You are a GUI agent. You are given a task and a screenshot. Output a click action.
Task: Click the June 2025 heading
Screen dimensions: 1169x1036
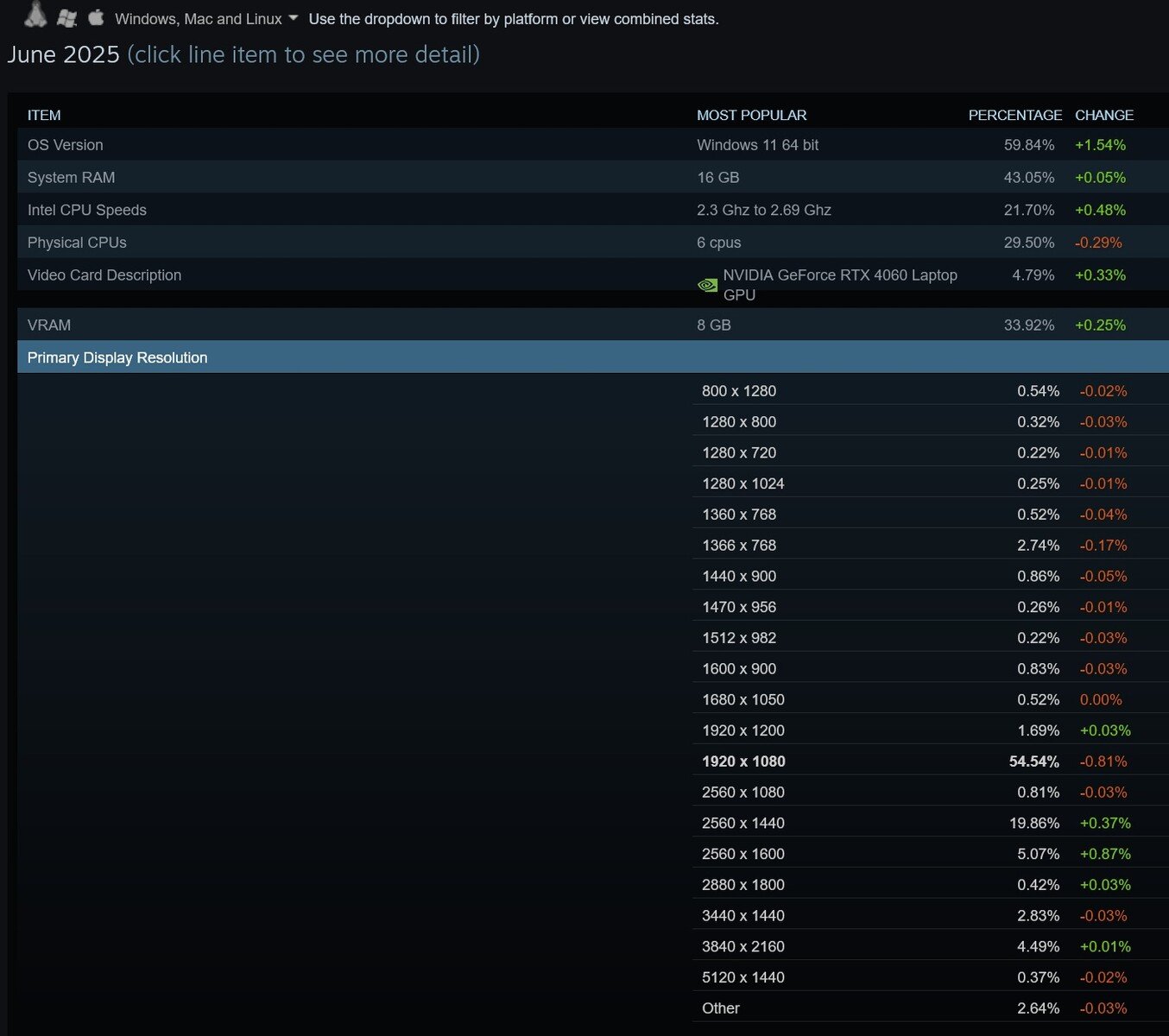(x=63, y=54)
